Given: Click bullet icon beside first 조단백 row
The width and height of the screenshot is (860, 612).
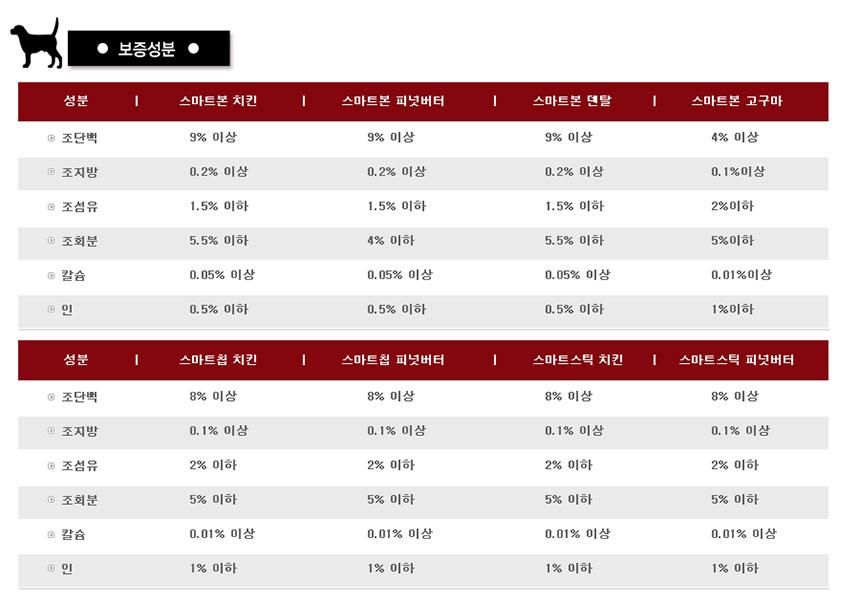Looking at the screenshot, I should tap(52, 138).
